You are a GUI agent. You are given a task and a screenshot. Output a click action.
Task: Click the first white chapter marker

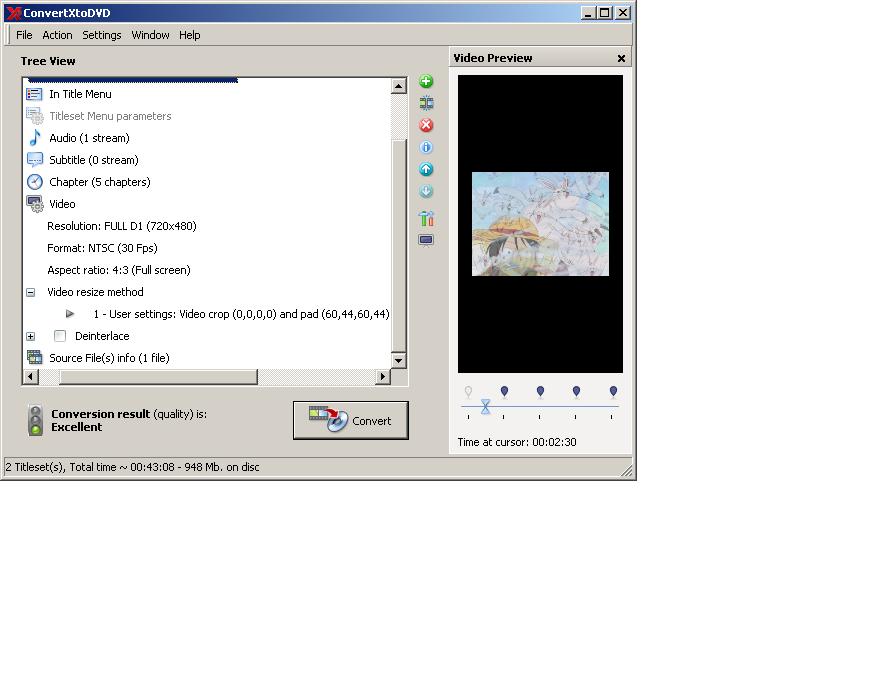click(x=468, y=392)
